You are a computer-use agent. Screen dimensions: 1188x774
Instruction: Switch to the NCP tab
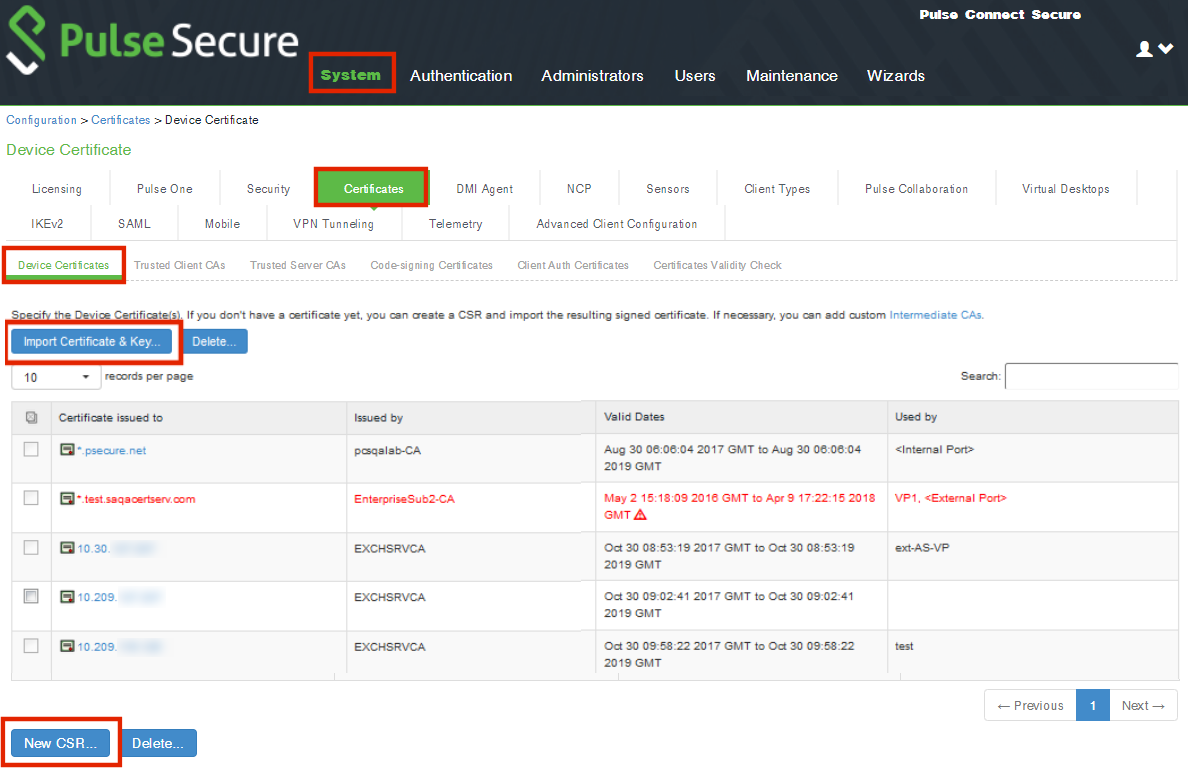(x=579, y=189)
